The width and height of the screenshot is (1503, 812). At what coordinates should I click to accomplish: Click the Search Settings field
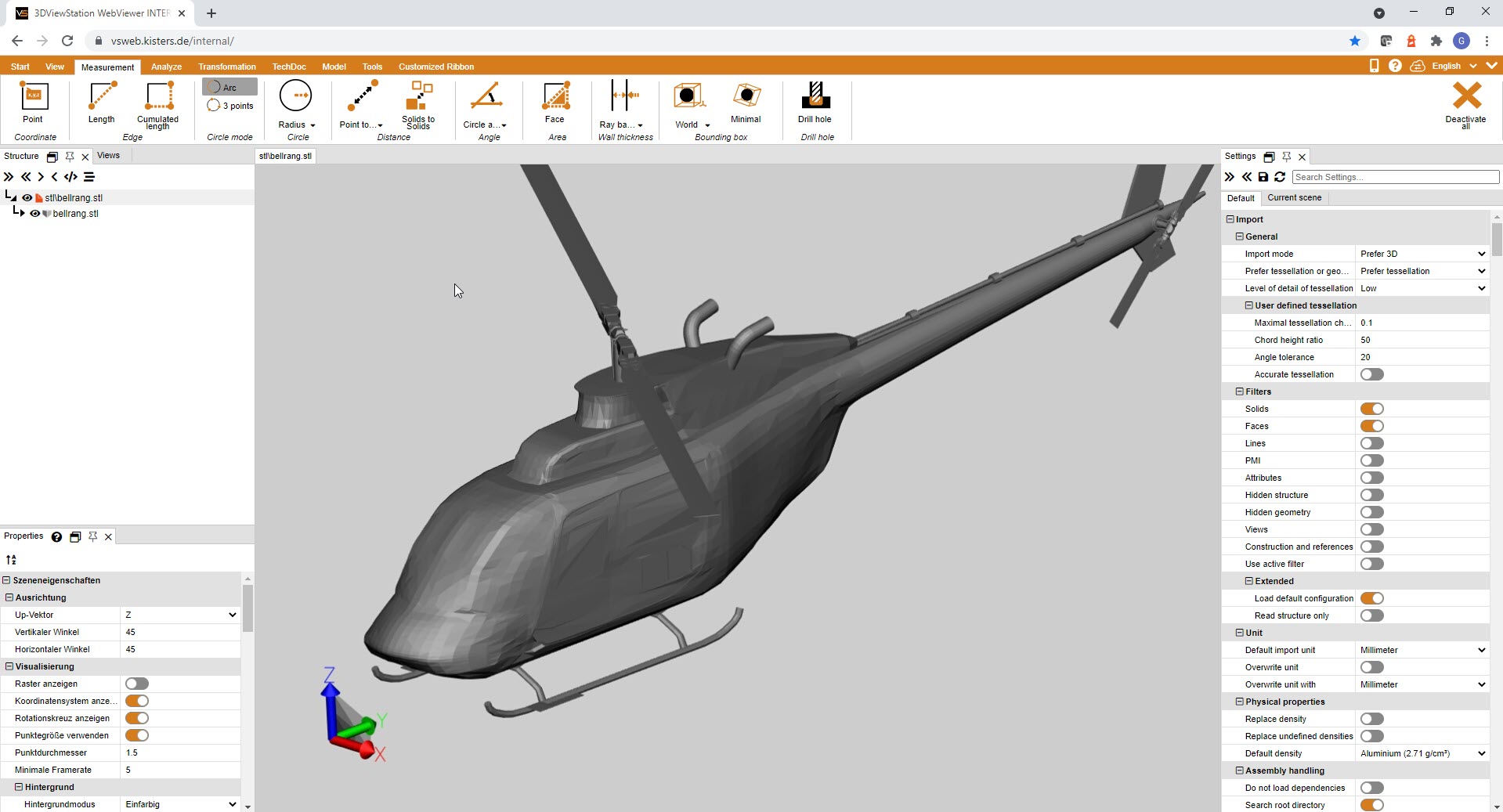pyautogui.click(x=1396, y=177)
